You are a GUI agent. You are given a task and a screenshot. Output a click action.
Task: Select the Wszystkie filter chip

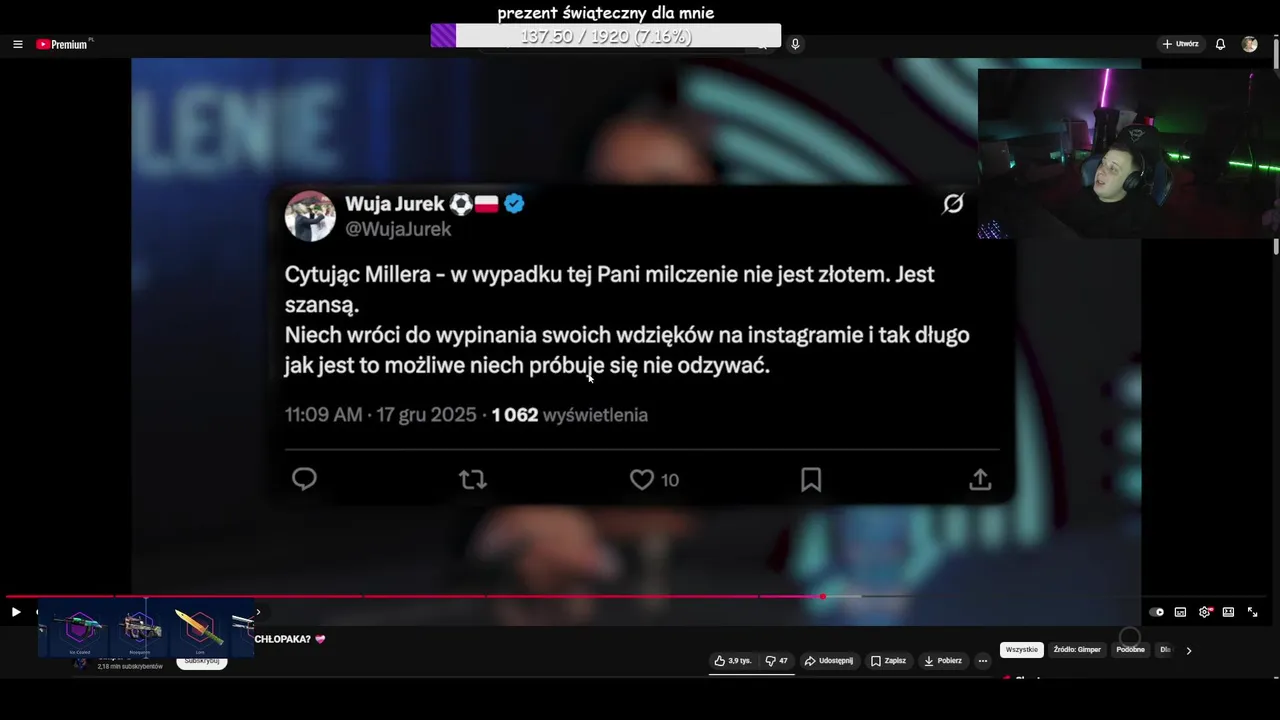[x=1022, y=650]
